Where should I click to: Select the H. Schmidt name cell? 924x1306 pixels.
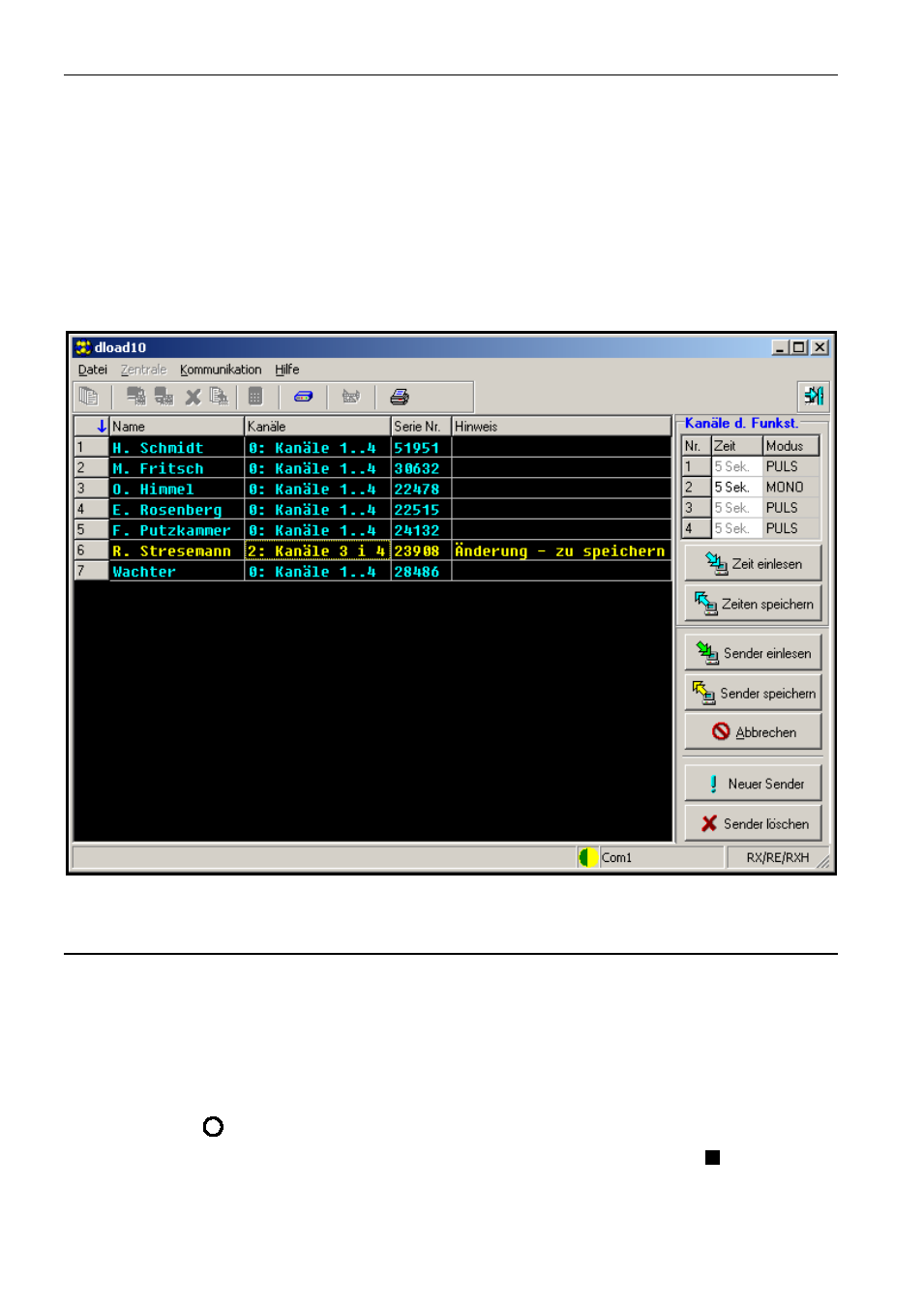pyautogui.click(x=176, y=448)
